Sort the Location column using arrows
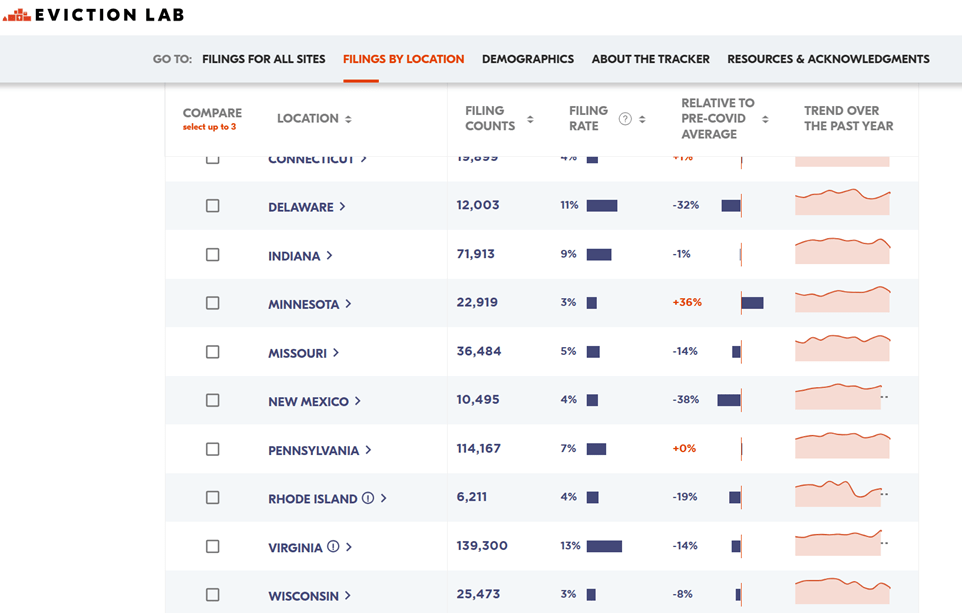Viewport: 962px width, 613px height. (348, 119)
